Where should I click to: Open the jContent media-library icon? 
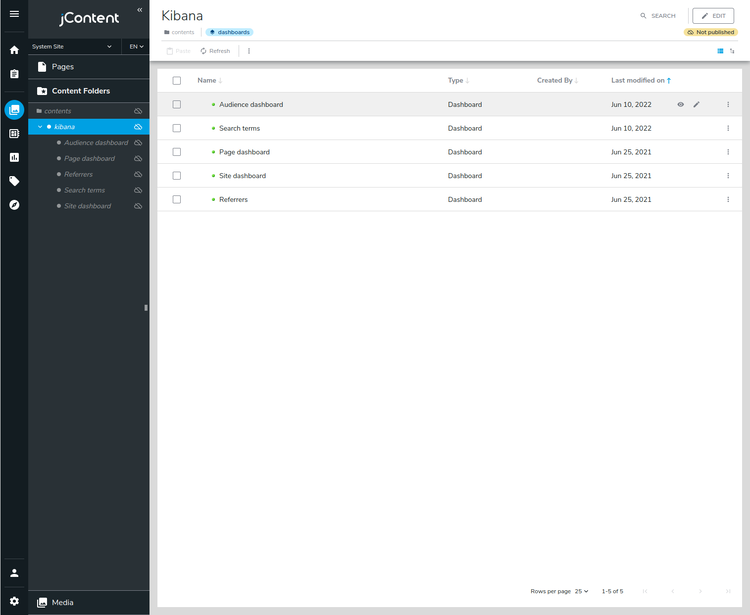(14, 110)
